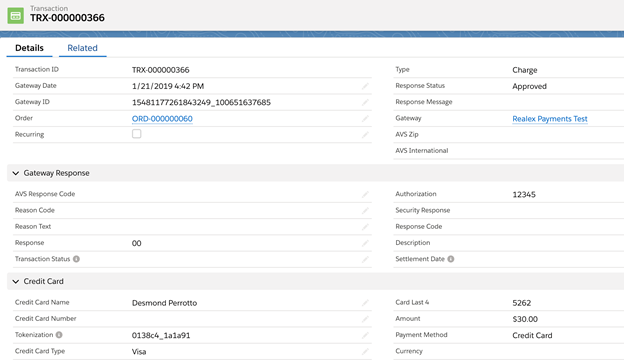The width and height of the screenshot is (624, 363).
Task: Switch to the Related tab
Action: click(x=82, y=48)
